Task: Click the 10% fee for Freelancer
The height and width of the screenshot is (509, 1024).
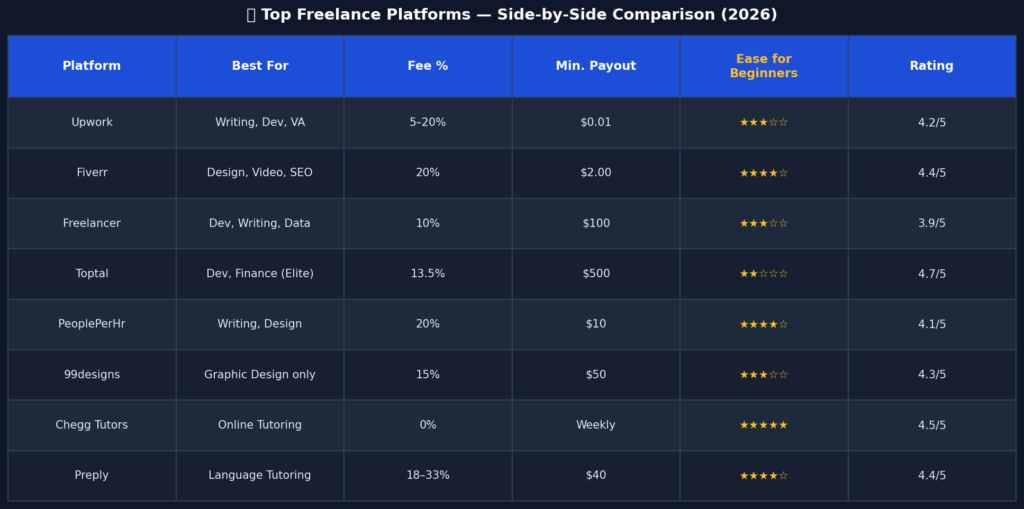Action: (428, 223)
